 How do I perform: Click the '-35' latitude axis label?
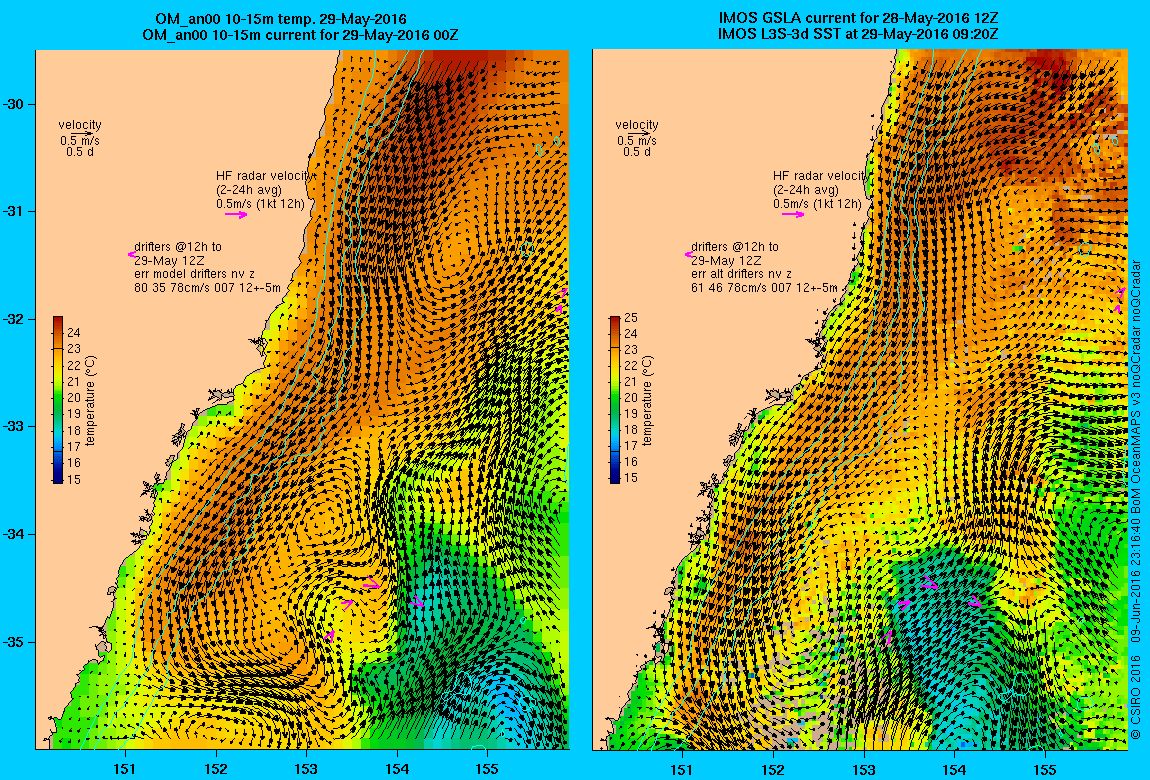click(x=14, y=642)
